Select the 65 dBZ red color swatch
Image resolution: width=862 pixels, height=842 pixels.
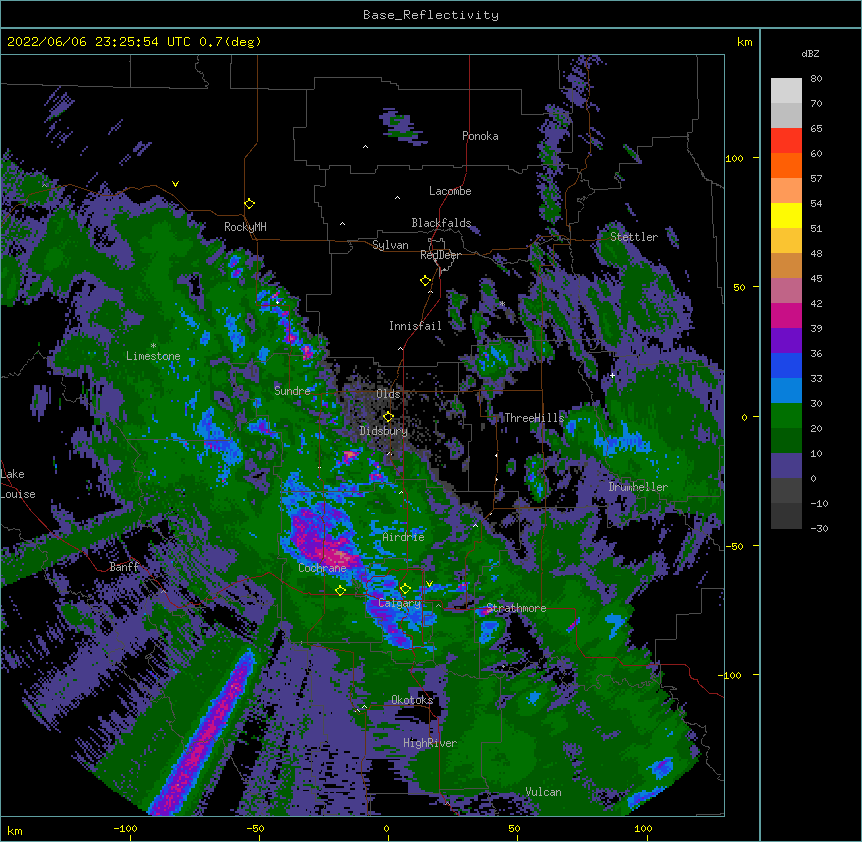tap(786, 140)
